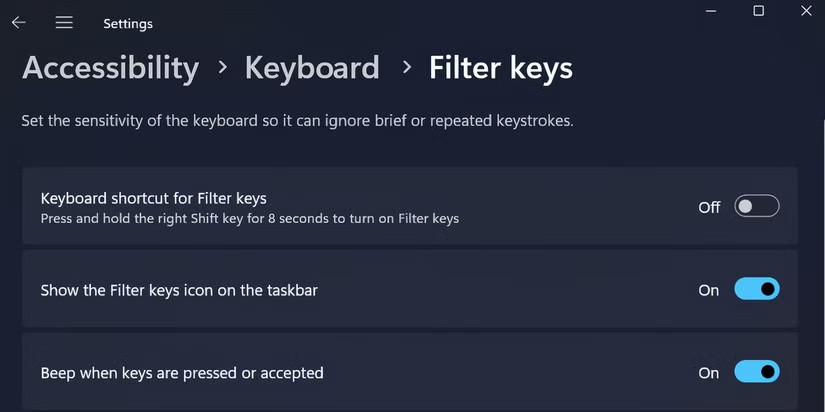Open the hamburger navigation menu
The image size is (825, 412).
pos(64,22)
